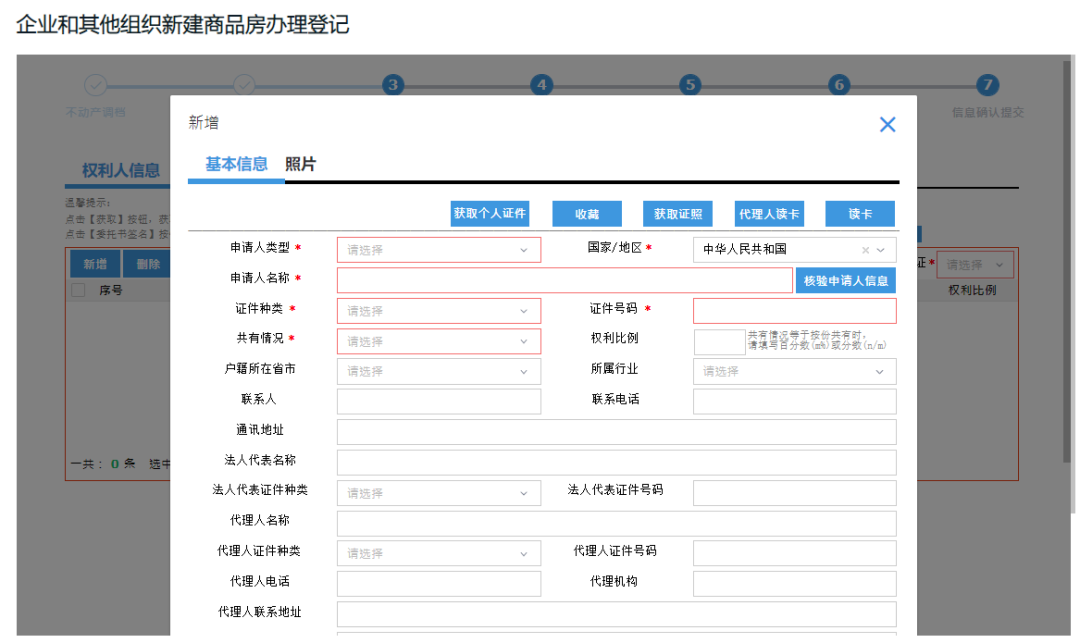Open the 法人代表证件种类 dropdown

[x=438, y=492]
